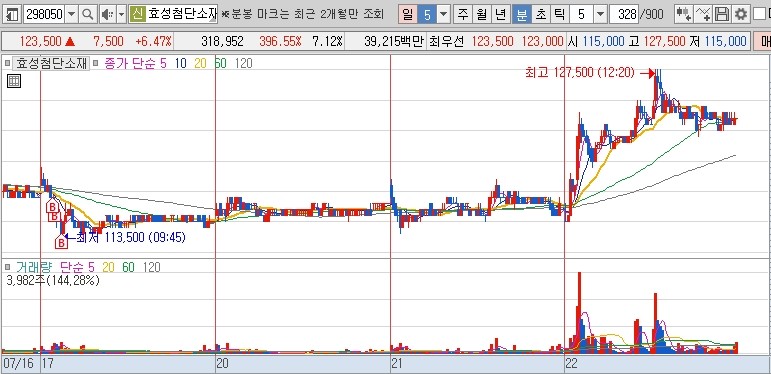Open the minute interval 5 dropdown
Image resolution: width=771 pixels, height=374 pixels.
click(600, 15)
